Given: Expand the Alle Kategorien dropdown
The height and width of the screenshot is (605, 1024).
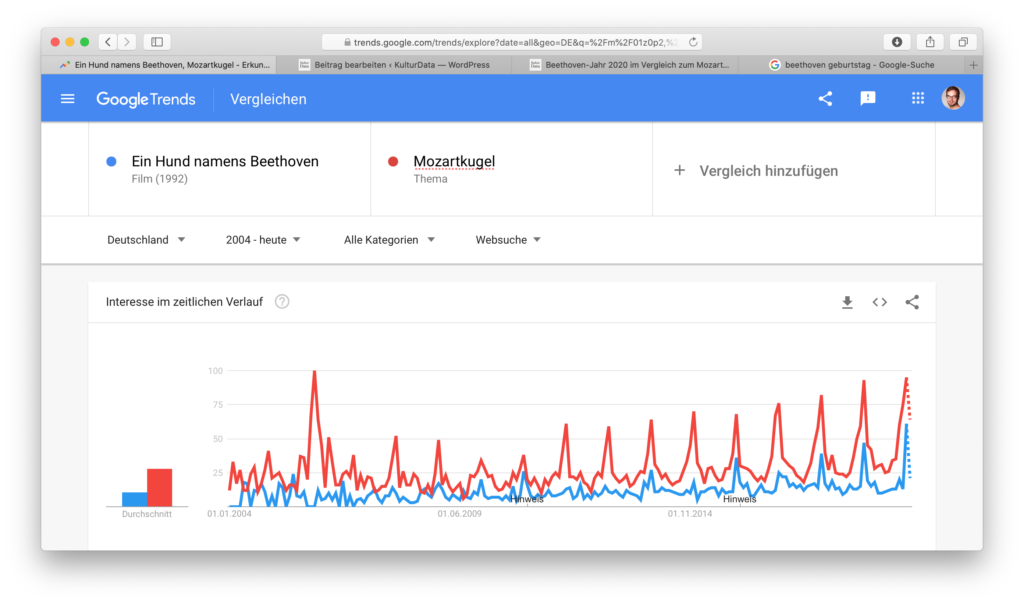Looking at the screenshot, I should pos(389,240).
